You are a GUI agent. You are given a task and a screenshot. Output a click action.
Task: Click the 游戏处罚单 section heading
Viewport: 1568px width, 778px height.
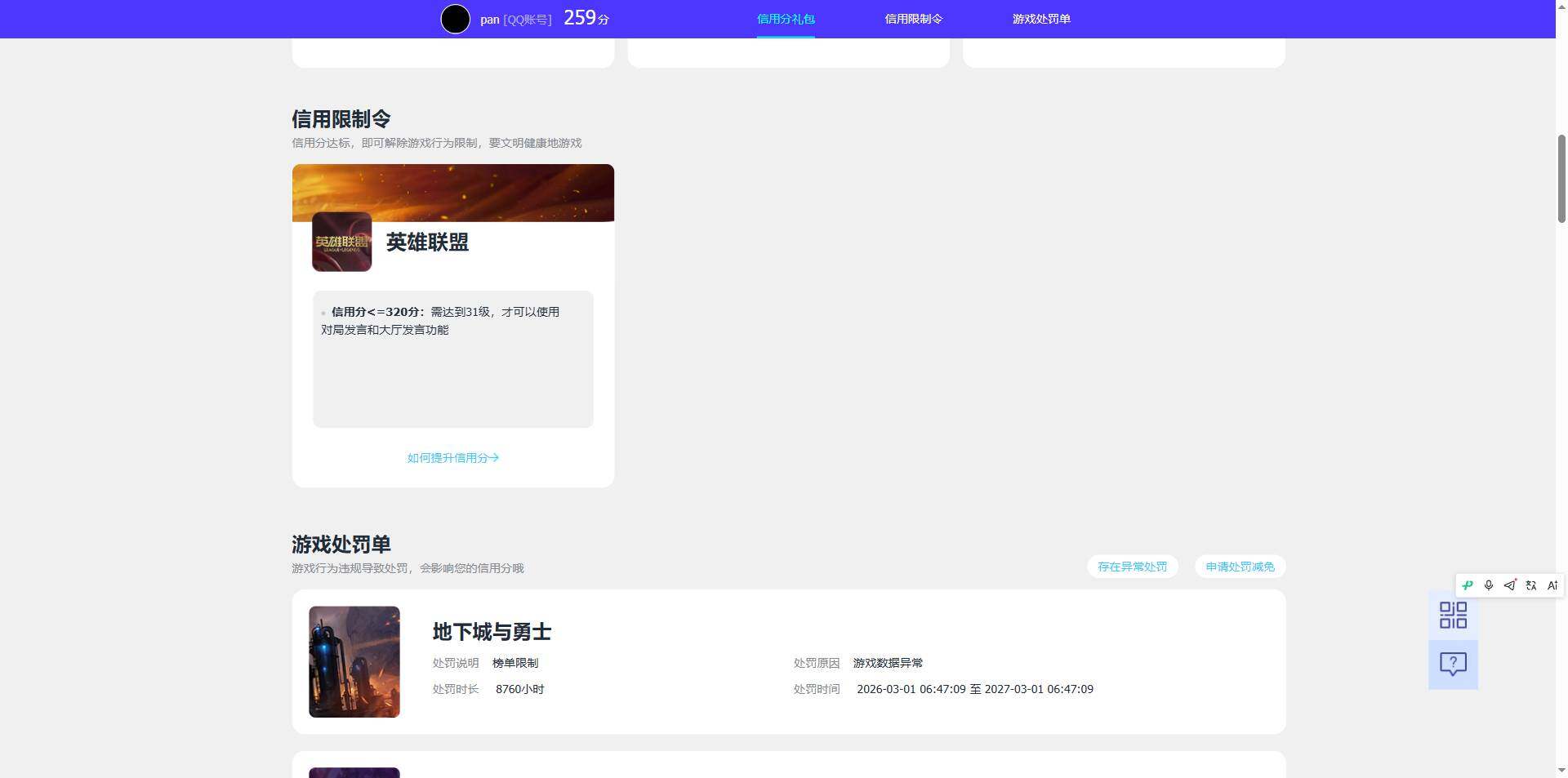[341, 545]
